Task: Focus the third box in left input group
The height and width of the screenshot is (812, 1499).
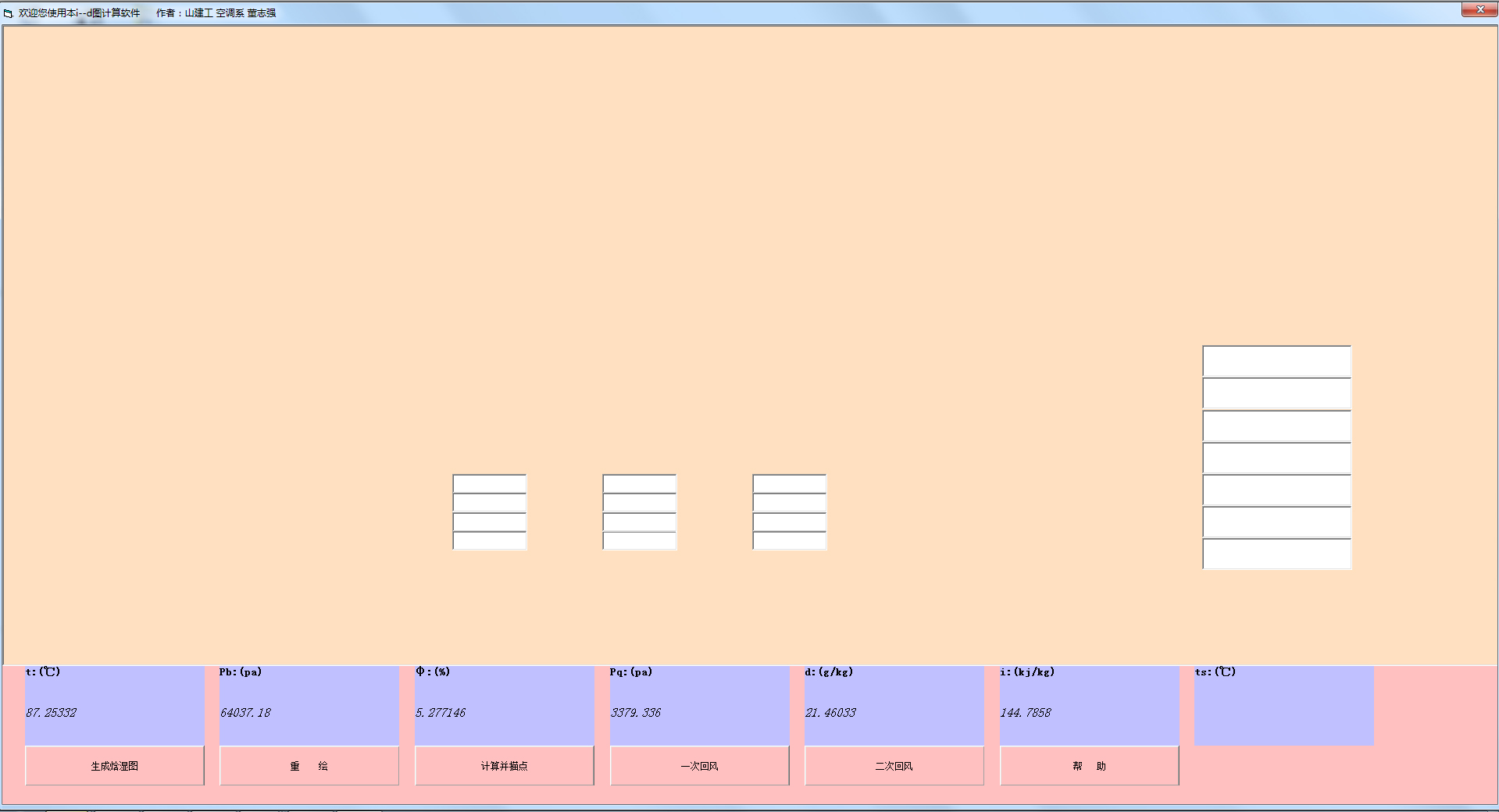Action: click(490, 522)
